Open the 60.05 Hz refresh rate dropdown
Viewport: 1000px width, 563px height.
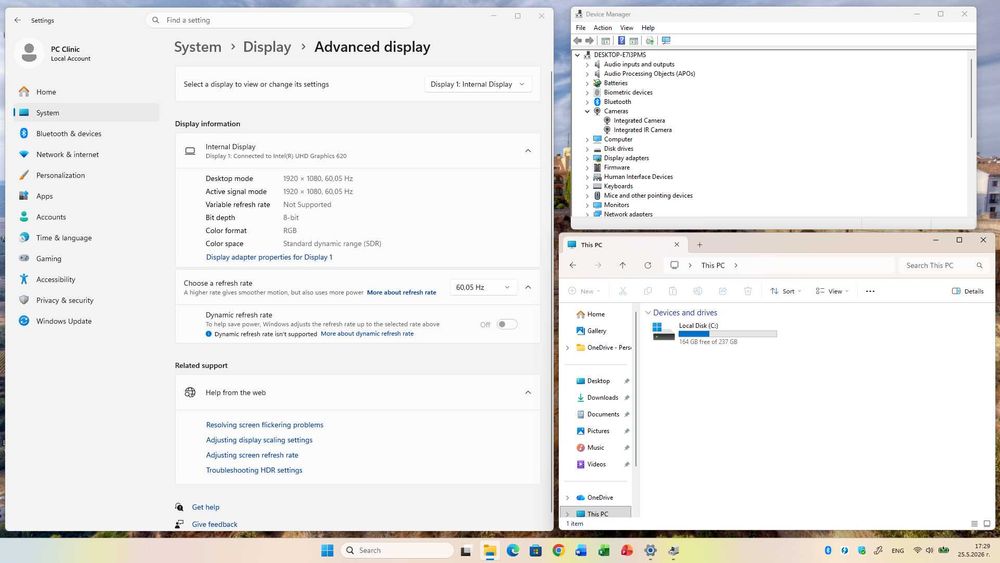pyautogui.click(x=483, y=288)
